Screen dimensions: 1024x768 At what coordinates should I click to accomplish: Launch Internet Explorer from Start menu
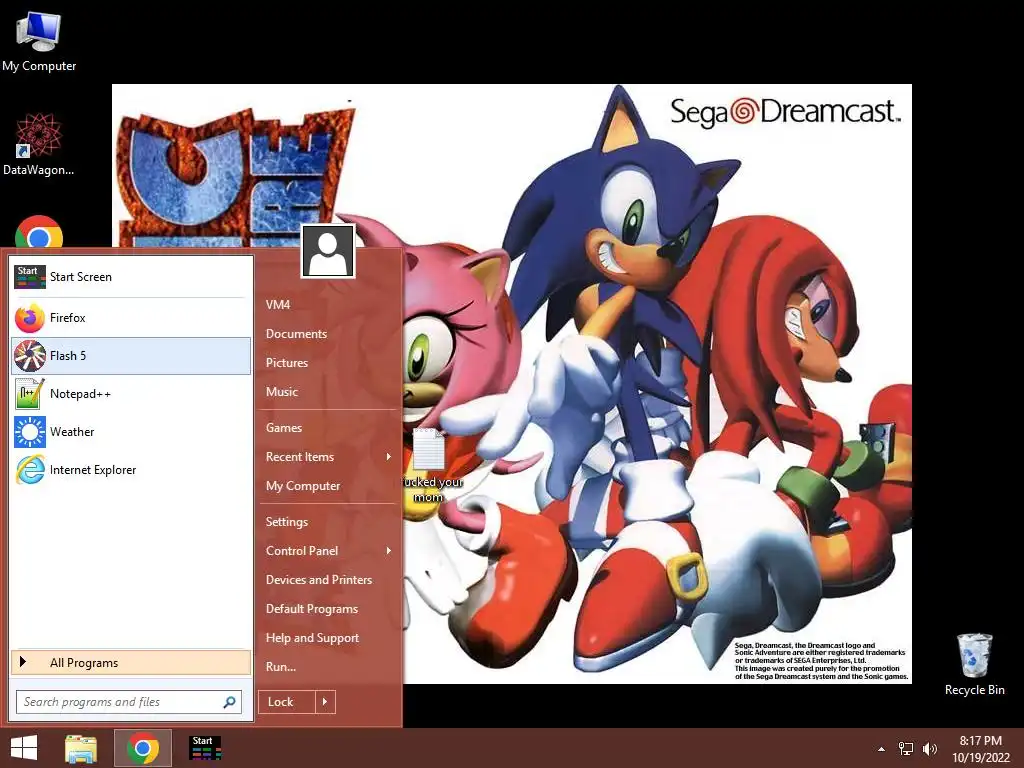coord(131,470)
